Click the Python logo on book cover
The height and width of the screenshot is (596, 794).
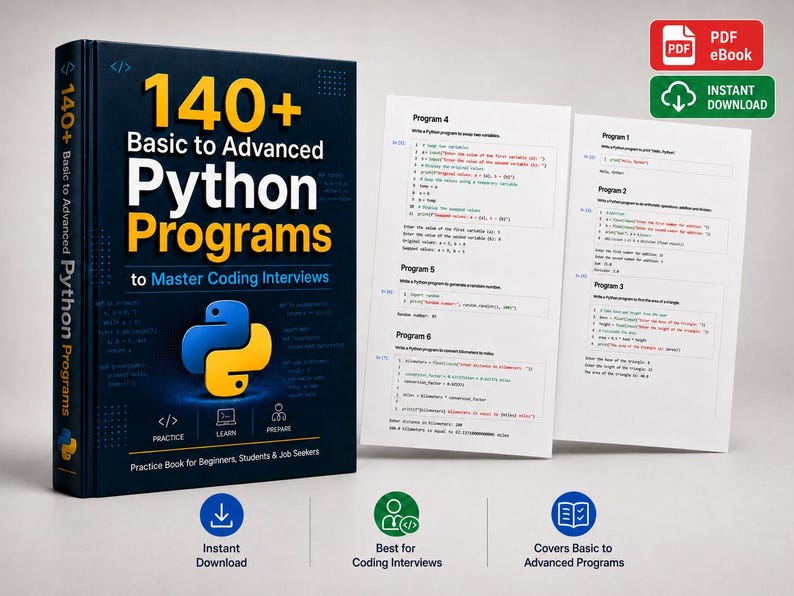226,348
